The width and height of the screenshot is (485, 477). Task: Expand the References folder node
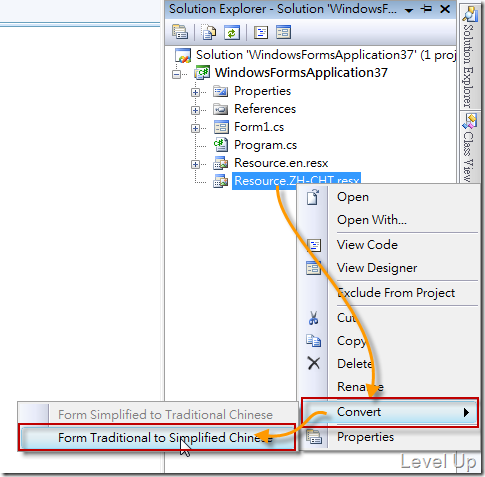click(195, 110)
